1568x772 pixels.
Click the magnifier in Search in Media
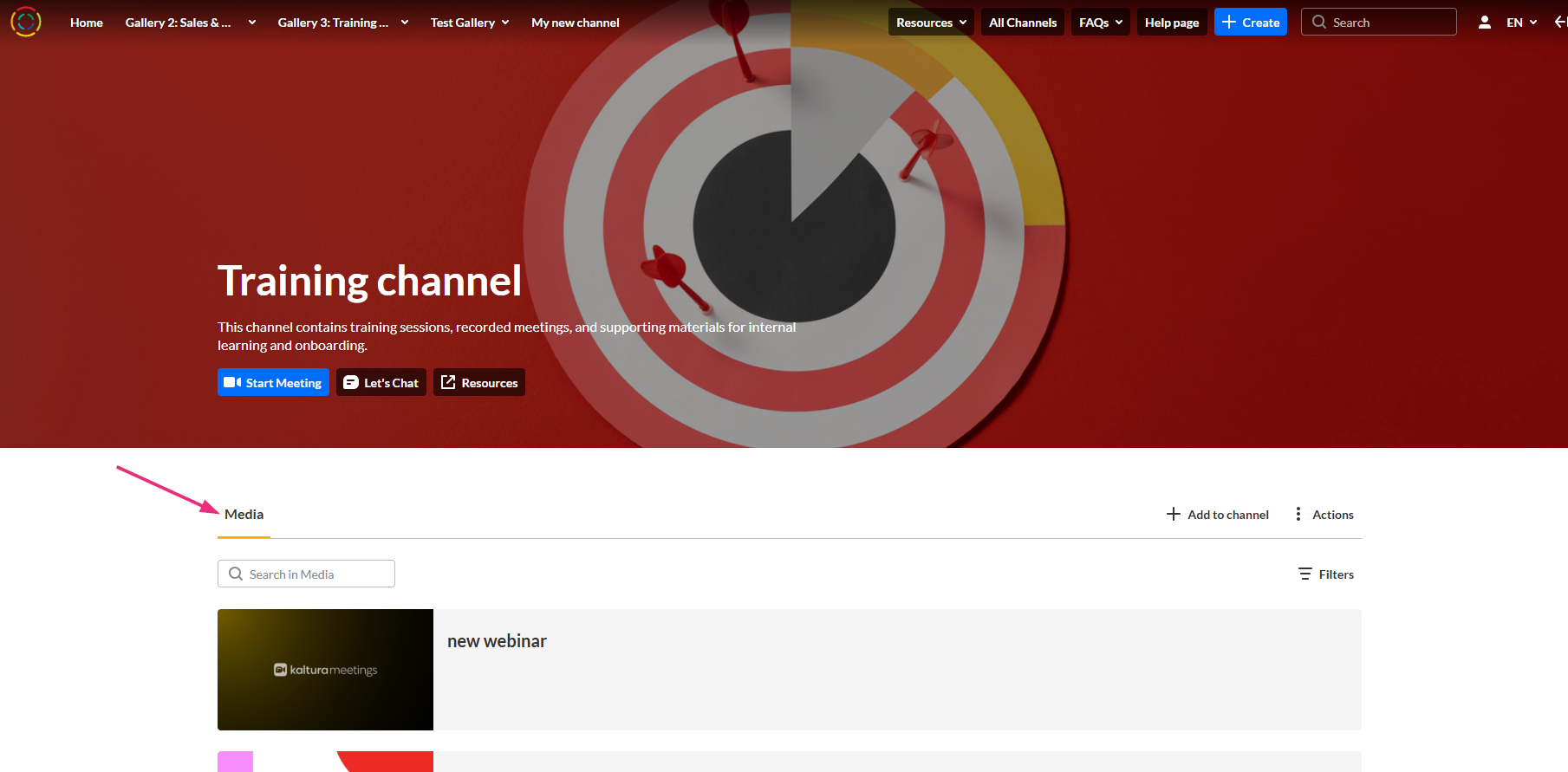[236, 574]
